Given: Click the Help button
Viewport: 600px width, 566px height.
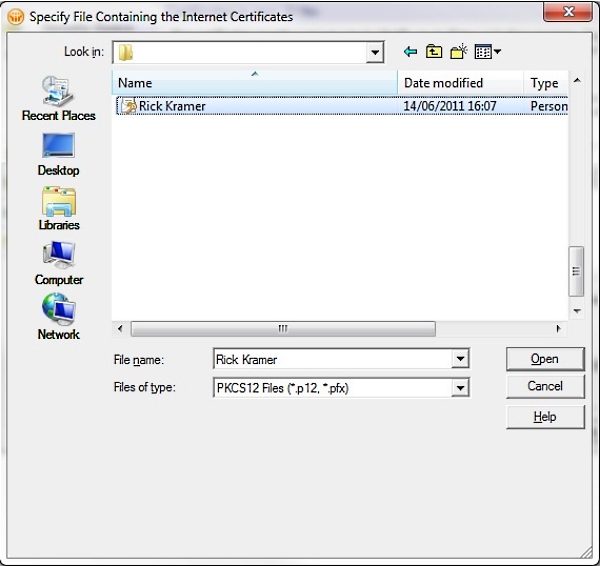Looking at the screenshot, I should pos(545,416).
